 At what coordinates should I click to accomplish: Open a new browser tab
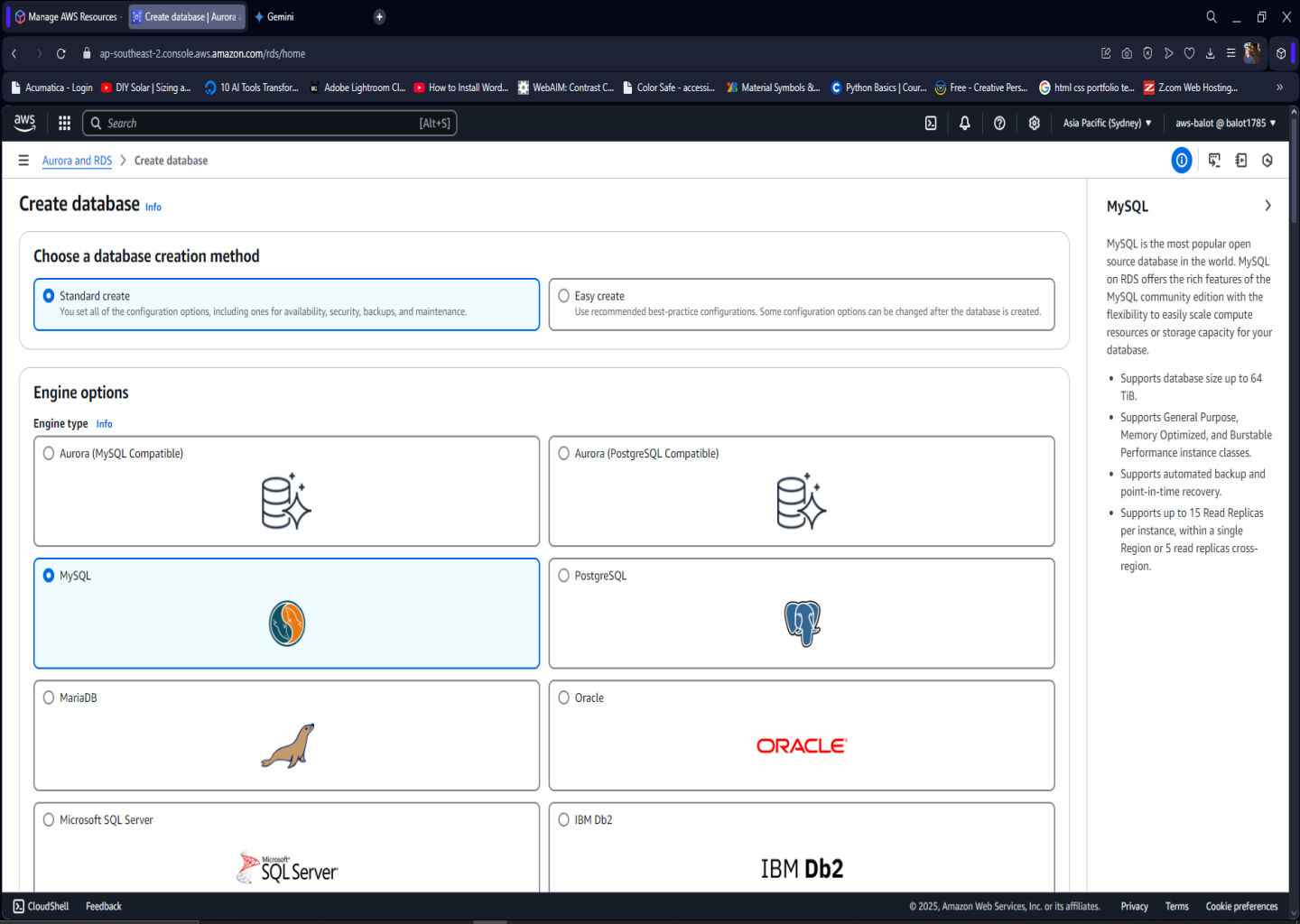(x=379, y=16)
